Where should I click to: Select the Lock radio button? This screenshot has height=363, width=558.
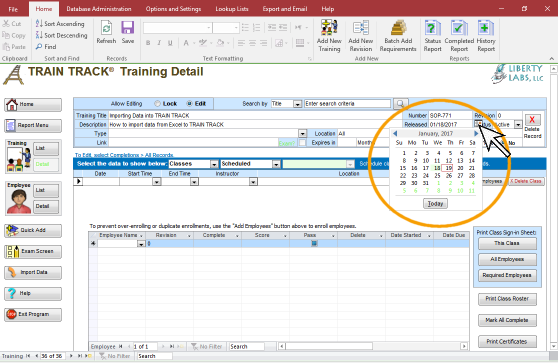[x=157, y=104]
